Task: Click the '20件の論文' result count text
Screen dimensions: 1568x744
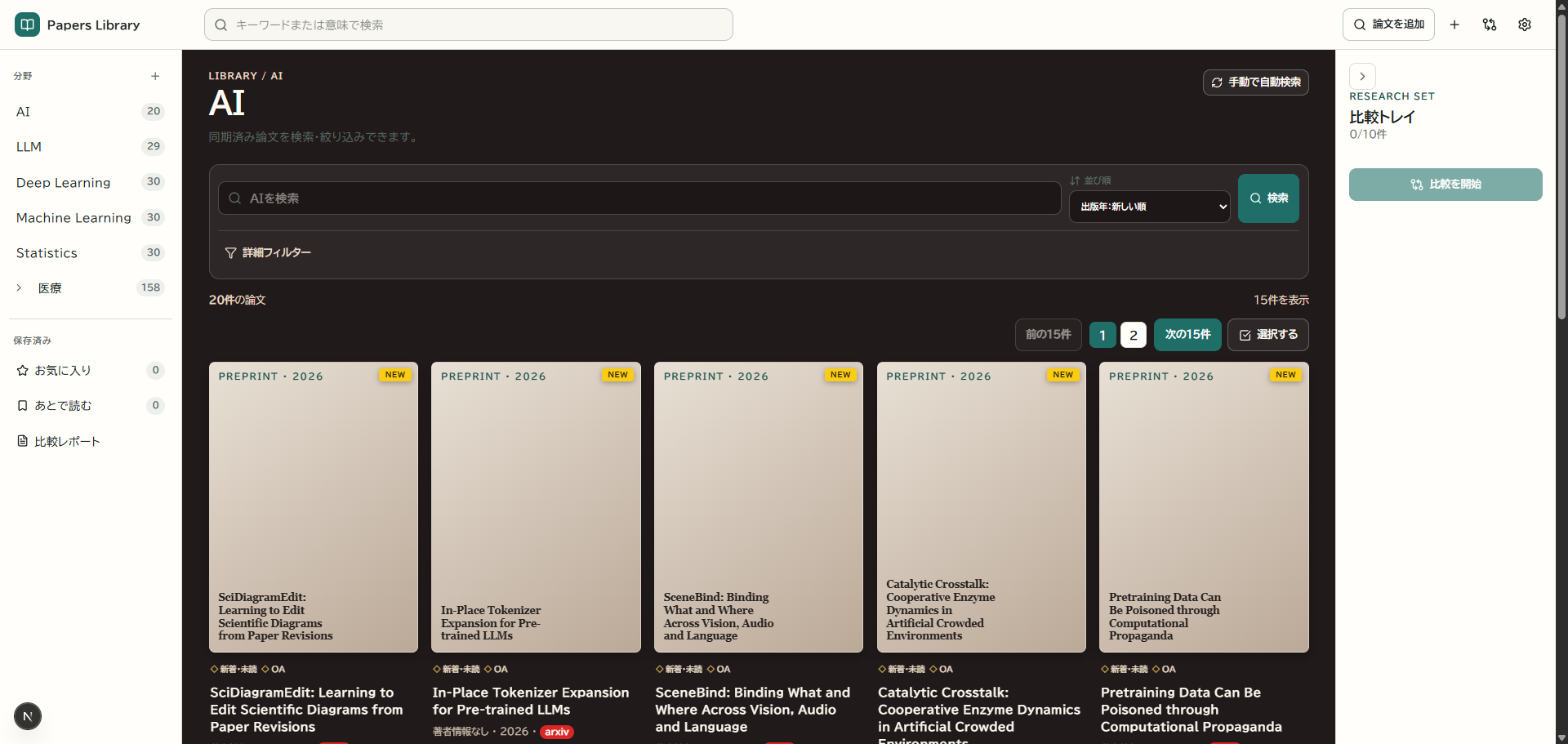Action: 238,300
